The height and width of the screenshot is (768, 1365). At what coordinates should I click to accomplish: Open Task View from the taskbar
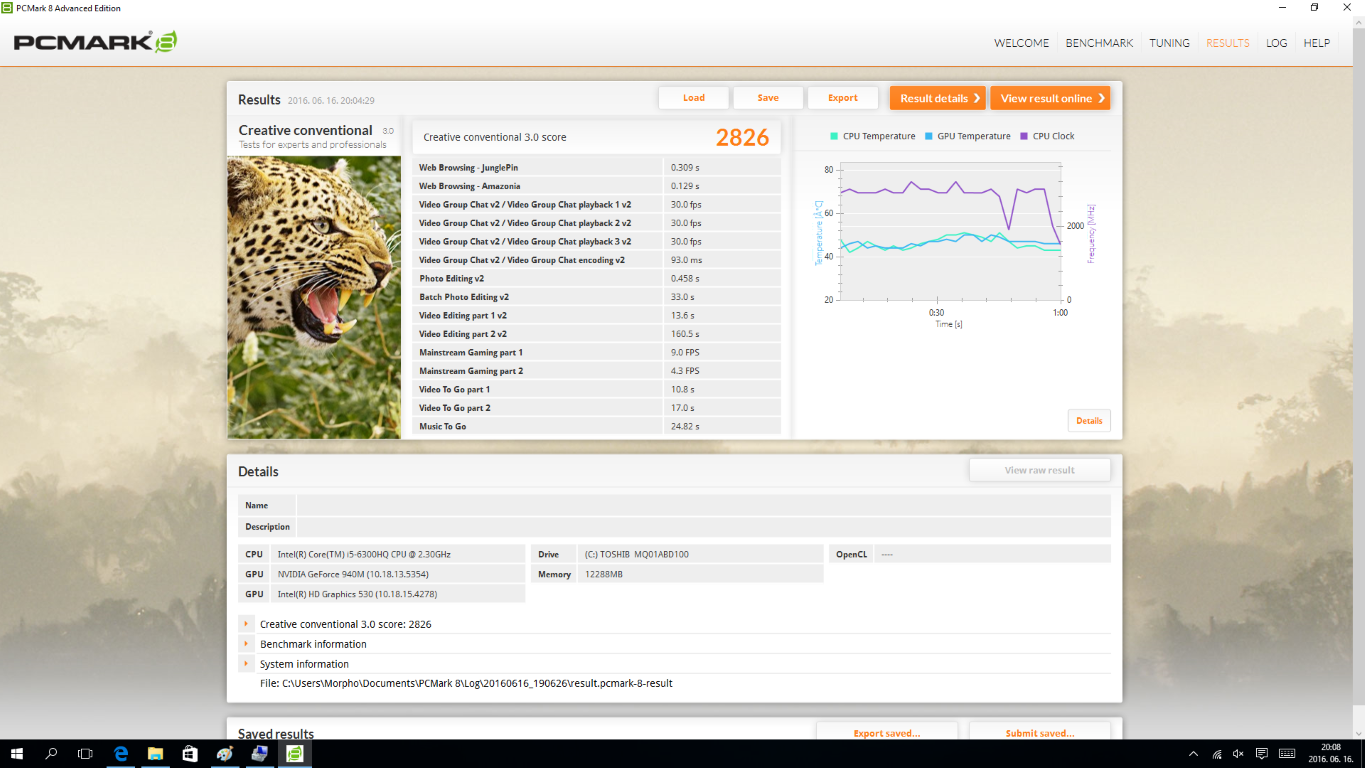pyautogui.click(x=86, y=753)
